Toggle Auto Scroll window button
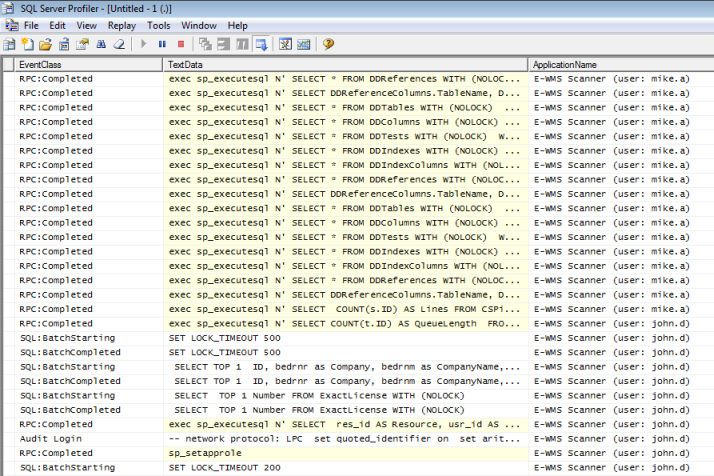 click(260, 44)
